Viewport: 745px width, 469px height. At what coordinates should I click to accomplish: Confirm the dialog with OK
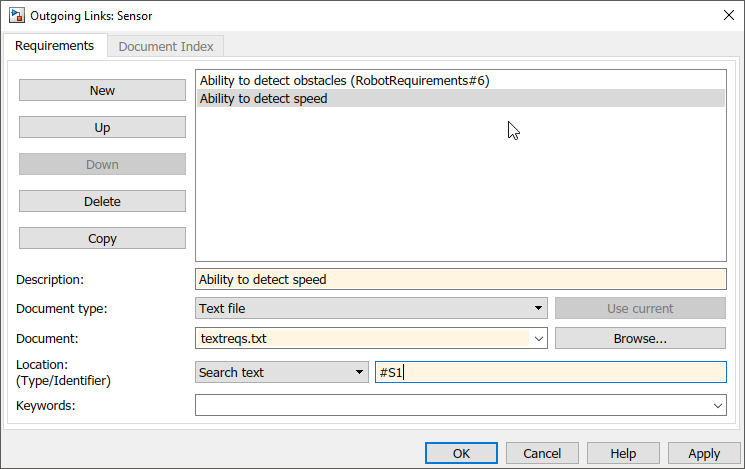pos(461,453)
